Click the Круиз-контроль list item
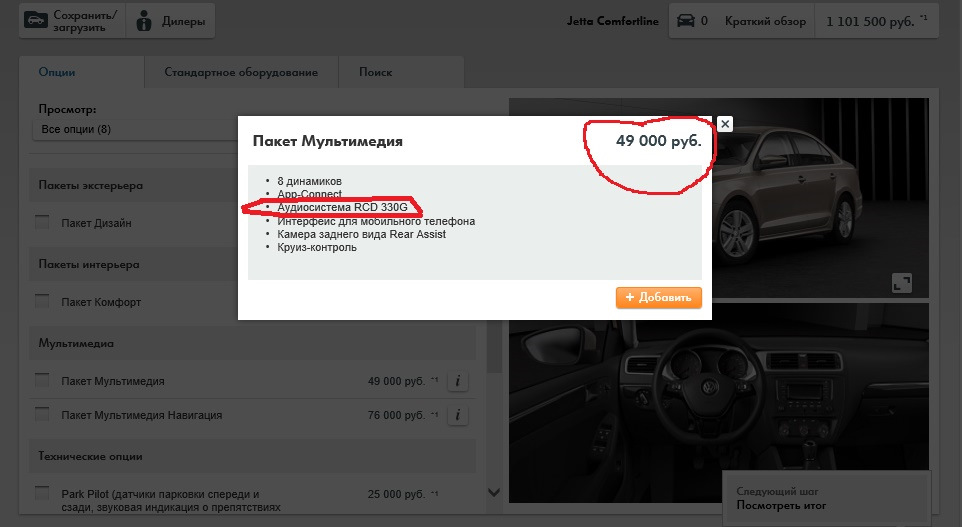The width and height of the screenshot is (962, 527). click(317, 248)
